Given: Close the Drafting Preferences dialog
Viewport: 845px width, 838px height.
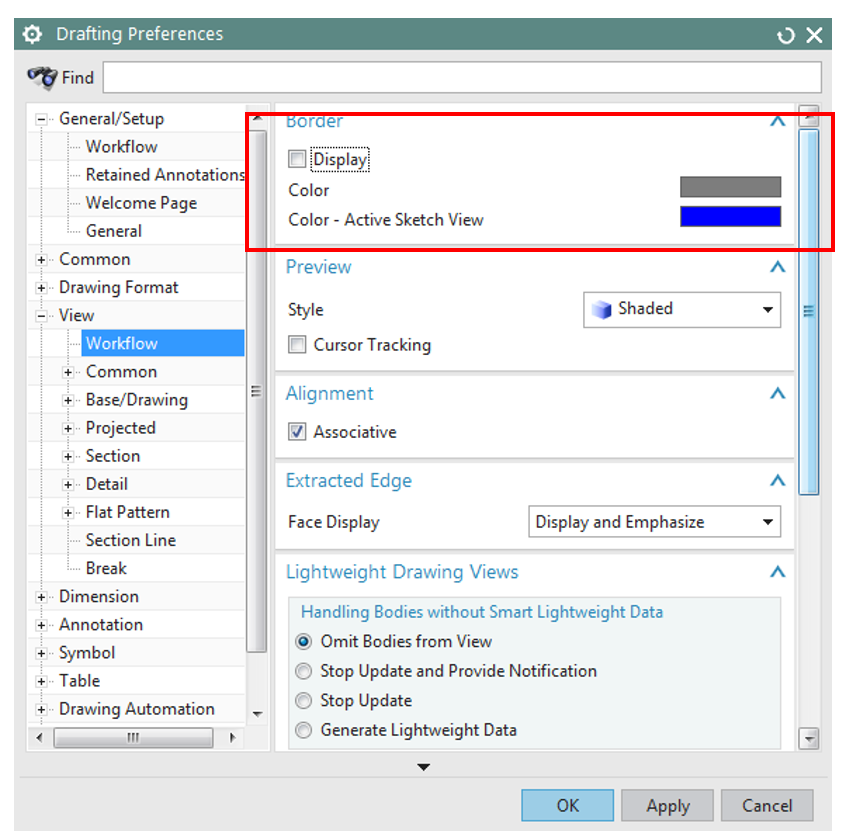Looking at the screenshot, I should [814, 35].
